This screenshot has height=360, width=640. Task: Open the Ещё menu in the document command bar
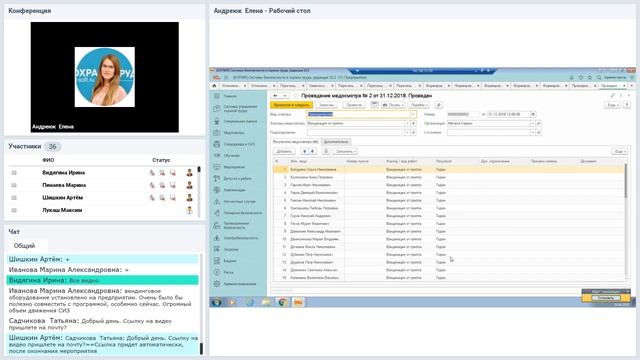pos(611,105)
